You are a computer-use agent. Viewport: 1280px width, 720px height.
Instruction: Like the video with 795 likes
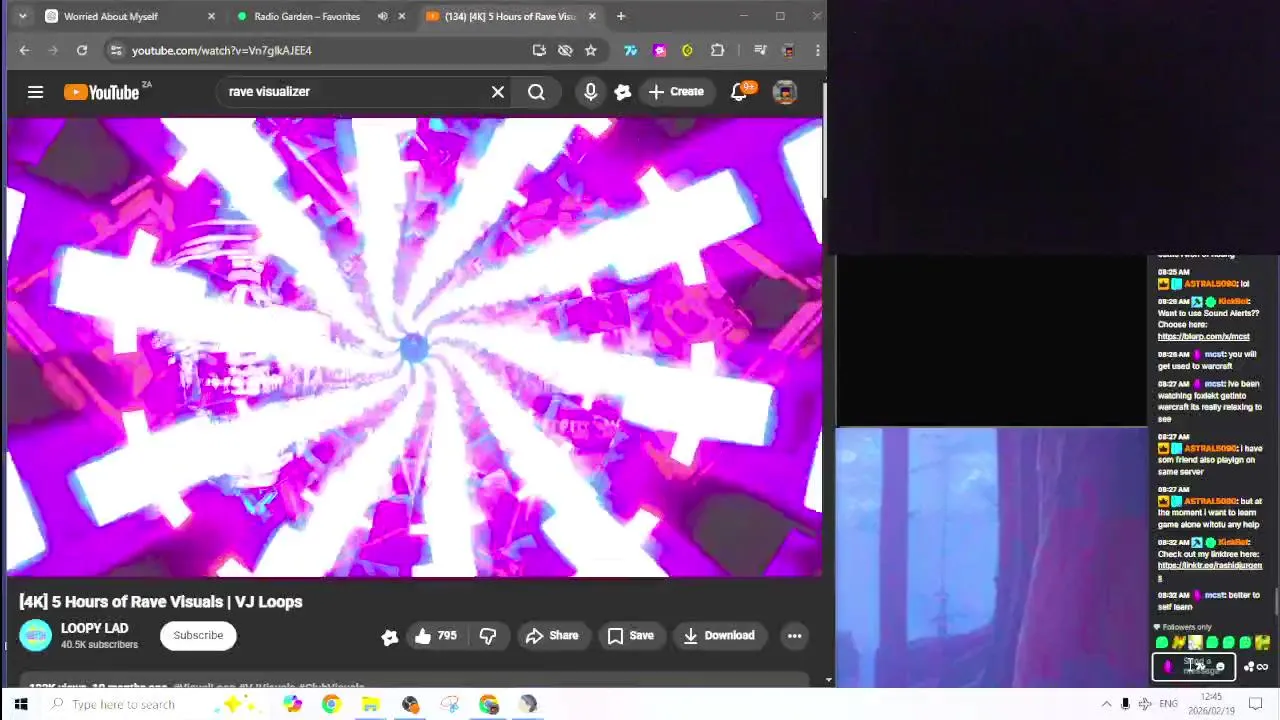click(x=436, y=636)
